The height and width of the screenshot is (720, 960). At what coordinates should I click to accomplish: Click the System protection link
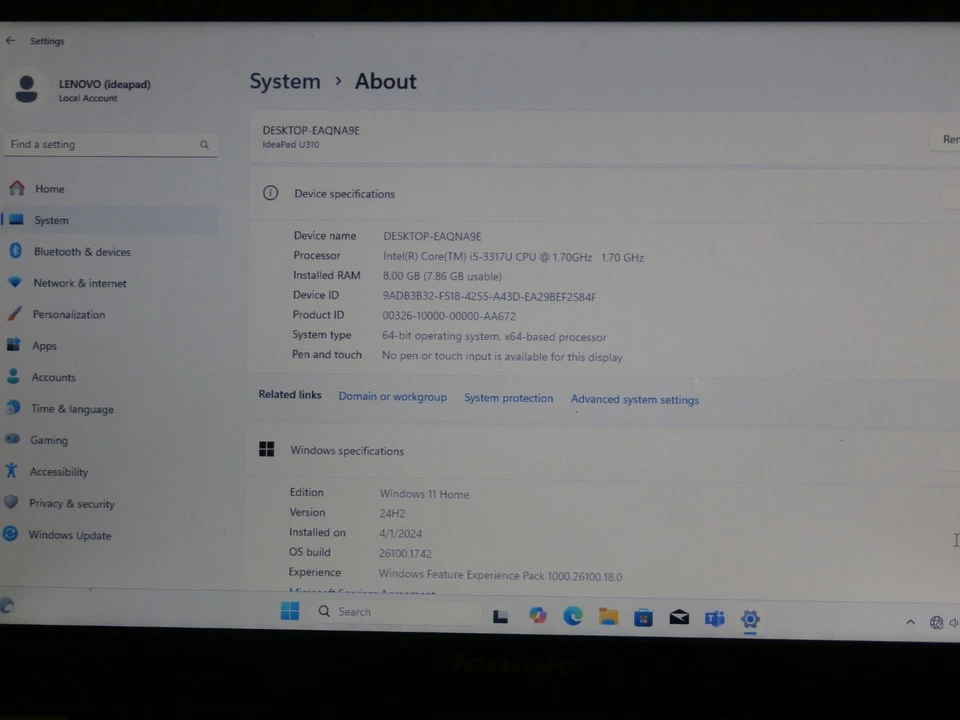(508, 398)
